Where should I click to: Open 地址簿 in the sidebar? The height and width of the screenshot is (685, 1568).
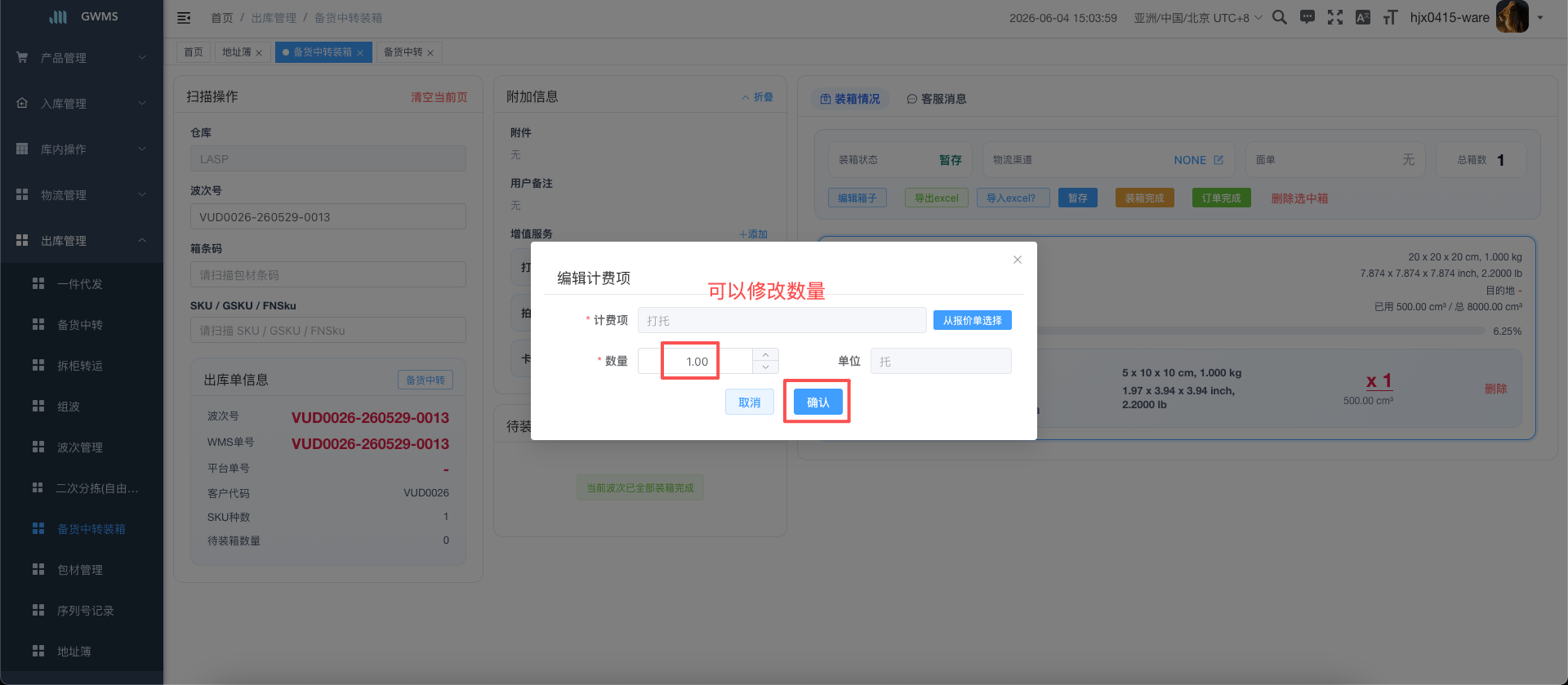coord(82,652)
